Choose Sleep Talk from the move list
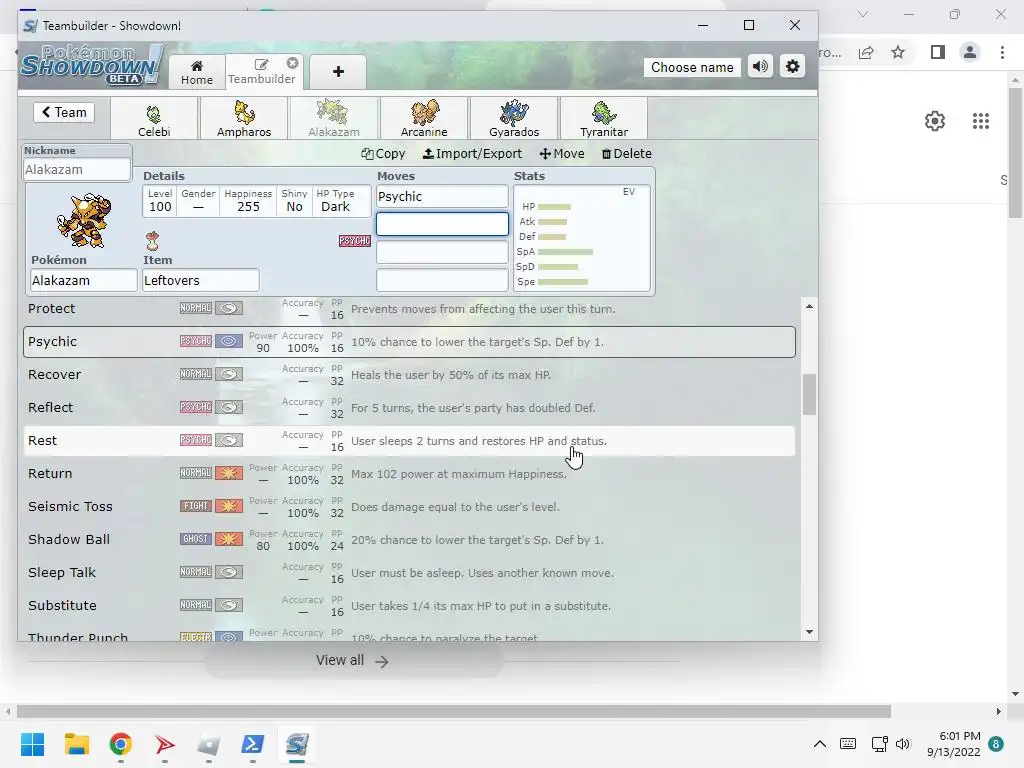1024x768 pixels. (x=409, y=573)
